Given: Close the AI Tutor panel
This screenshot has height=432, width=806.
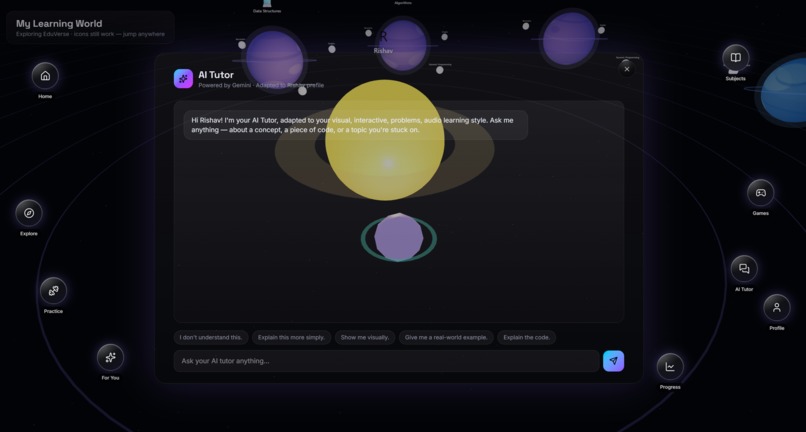Looking at the screenshot, I should [627, 69].
